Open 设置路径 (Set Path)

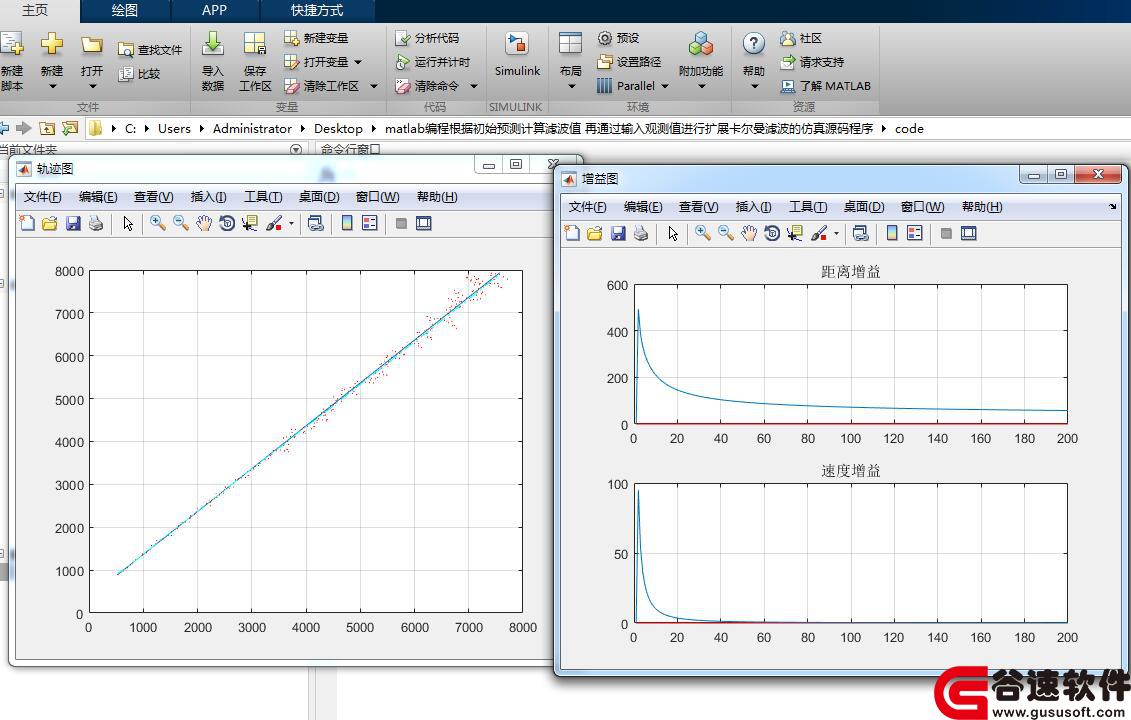[x=629, y=62]
